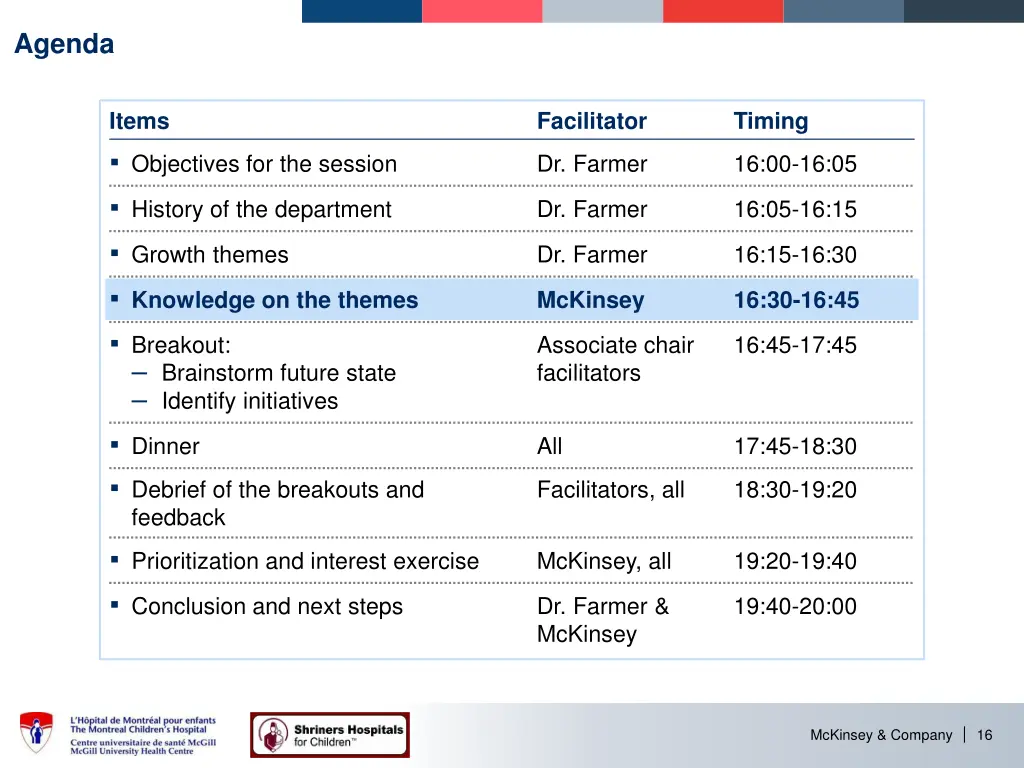
Task: Click the page number 16
Action: pyautogui.click(x=984, y=735)
